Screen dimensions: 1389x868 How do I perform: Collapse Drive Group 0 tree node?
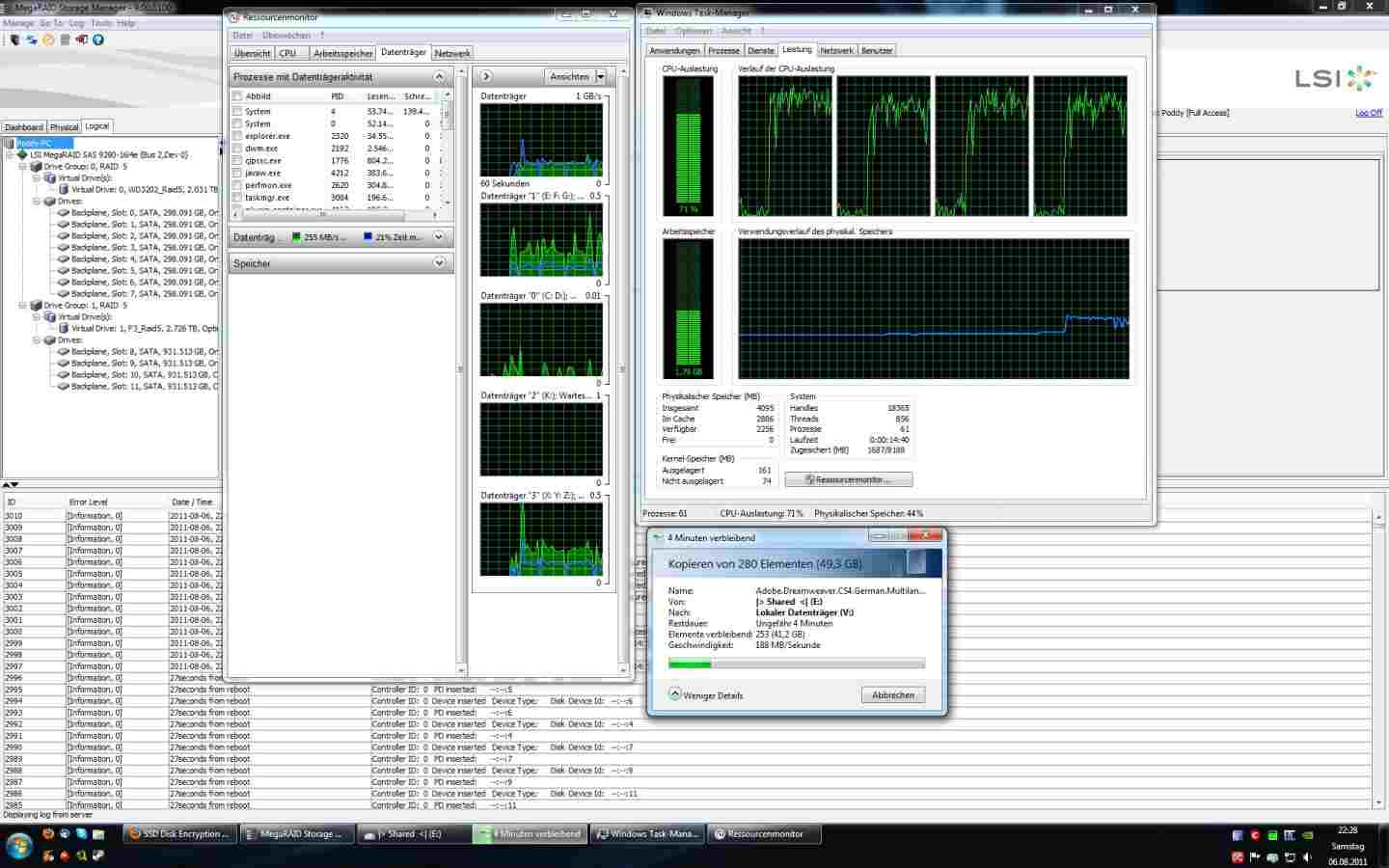pyautogui.click(x=24, y=166)
